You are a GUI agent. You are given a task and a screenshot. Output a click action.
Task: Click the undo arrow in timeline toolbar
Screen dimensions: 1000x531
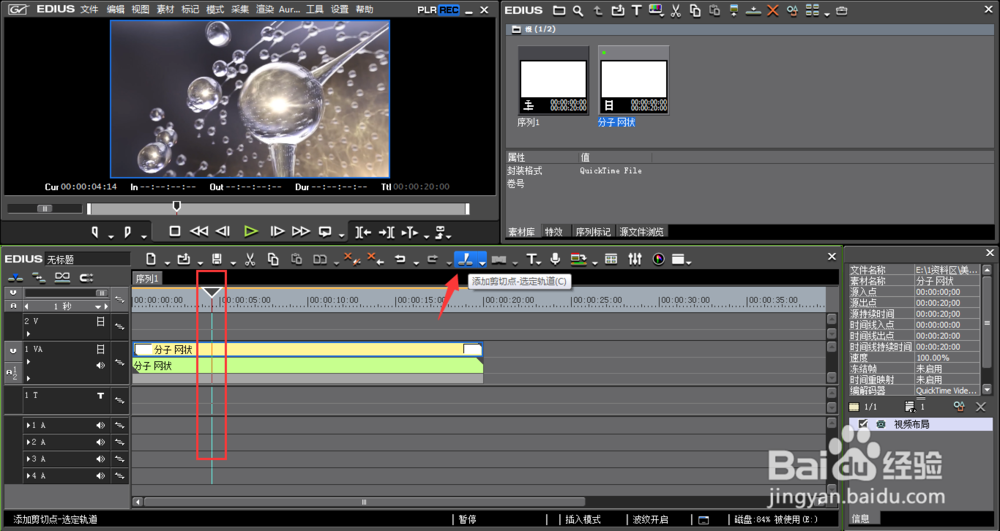400,259
